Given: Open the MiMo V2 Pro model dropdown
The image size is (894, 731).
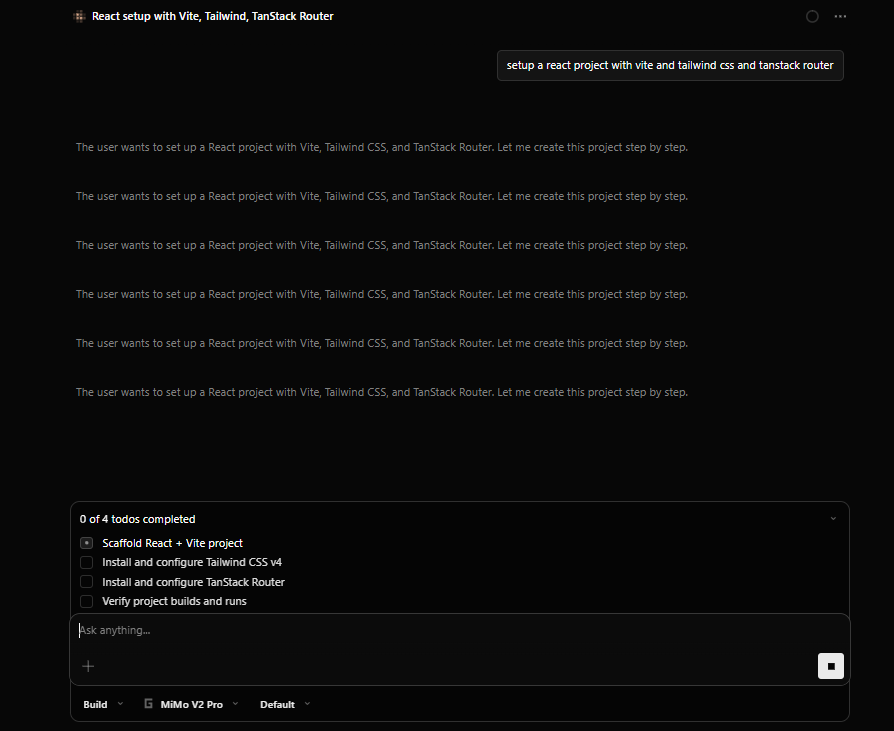Looking at the screenshot, I should click(x=192, y=704).
